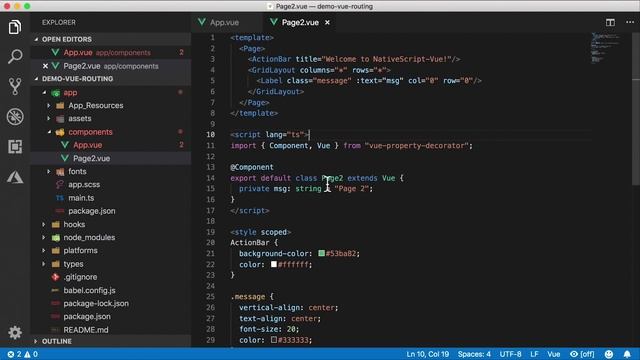The image size is (640, 360).
Task: Open the Azure view icon
Action: tap(15, 177)
